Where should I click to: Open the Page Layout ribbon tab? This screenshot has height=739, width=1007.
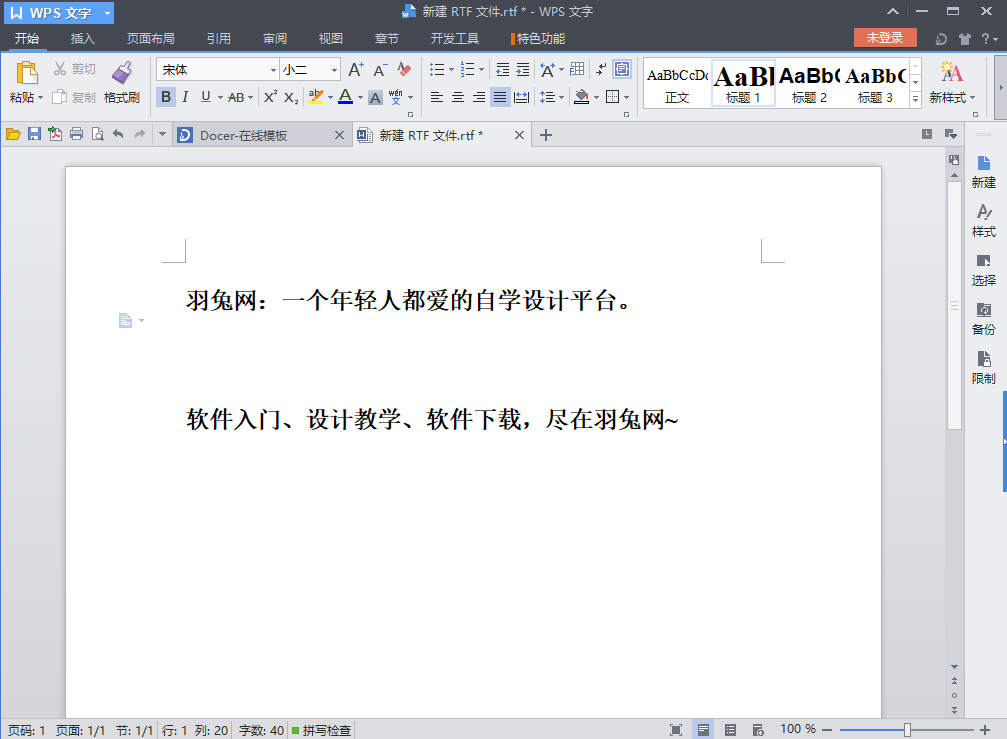click(150, 39)
